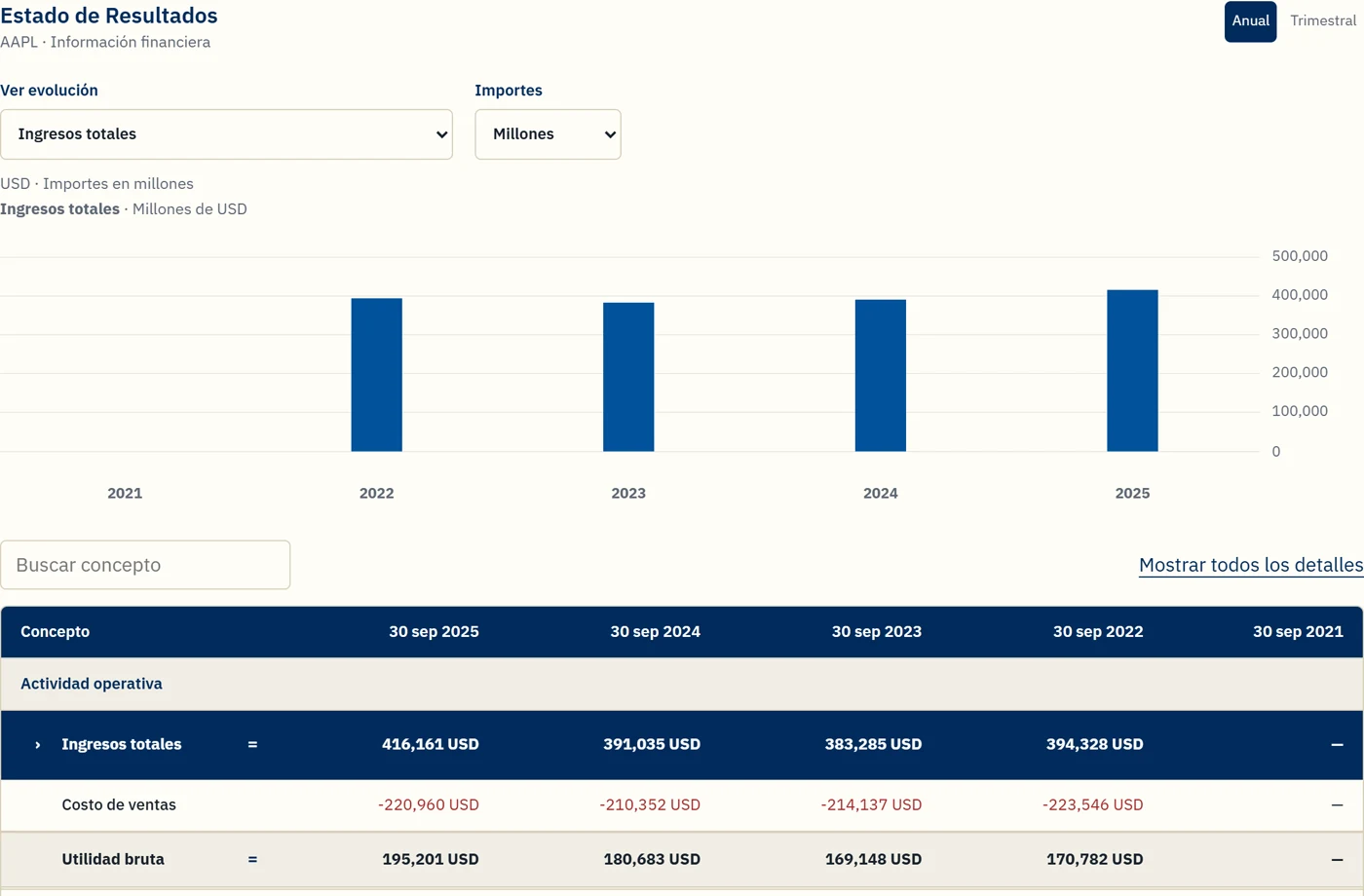Expand the Ingresos totales row chevron
This screenshot has height=896, width=1364.
tap(38, 745)
